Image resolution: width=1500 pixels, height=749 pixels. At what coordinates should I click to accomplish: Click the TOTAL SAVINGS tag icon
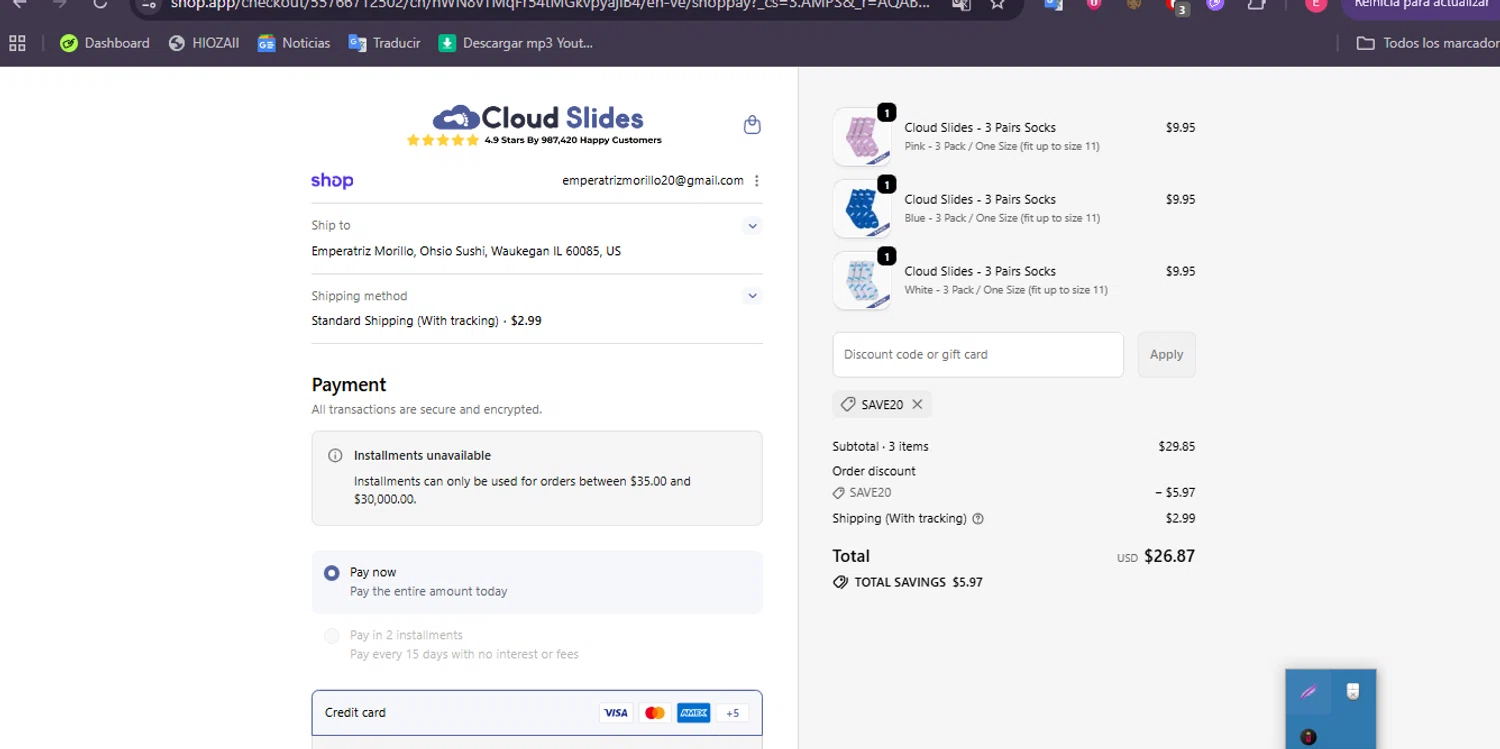coord(840,582)
